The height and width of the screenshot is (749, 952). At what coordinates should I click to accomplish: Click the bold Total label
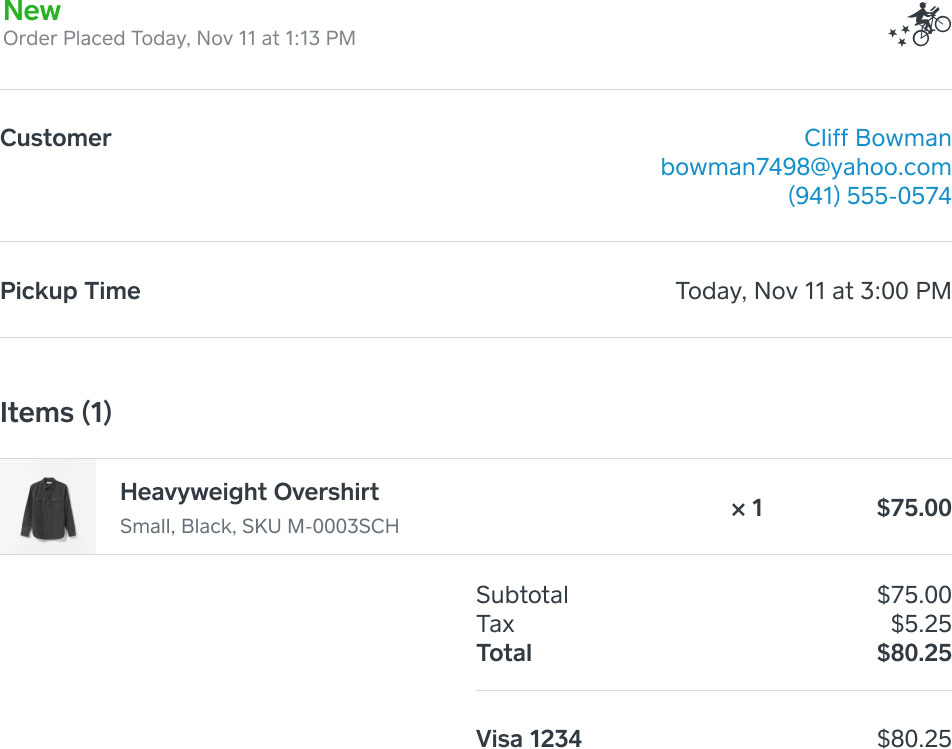coord(504,653)
